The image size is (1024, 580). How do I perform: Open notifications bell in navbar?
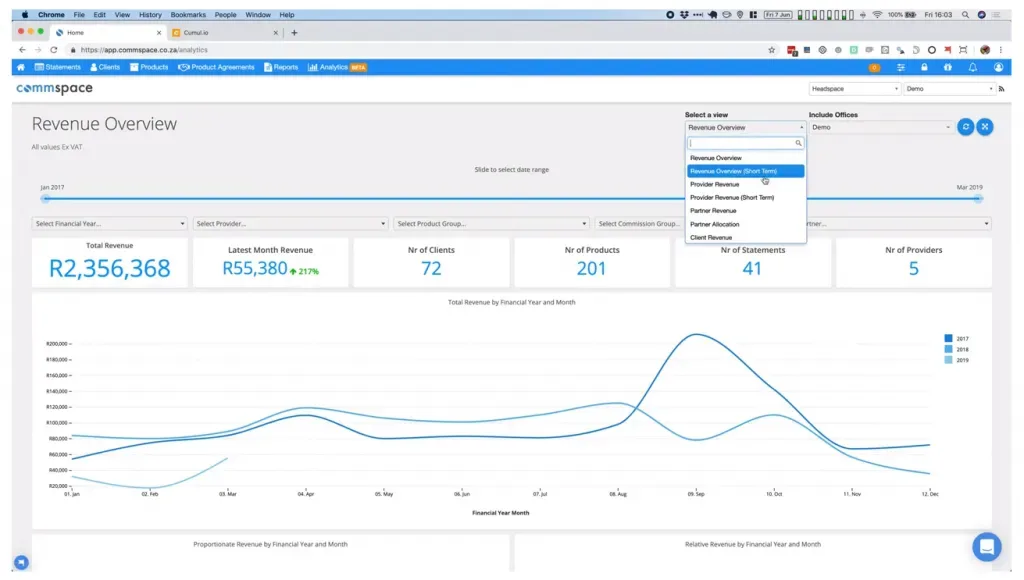pyautogui.click(x=972, y=67)
